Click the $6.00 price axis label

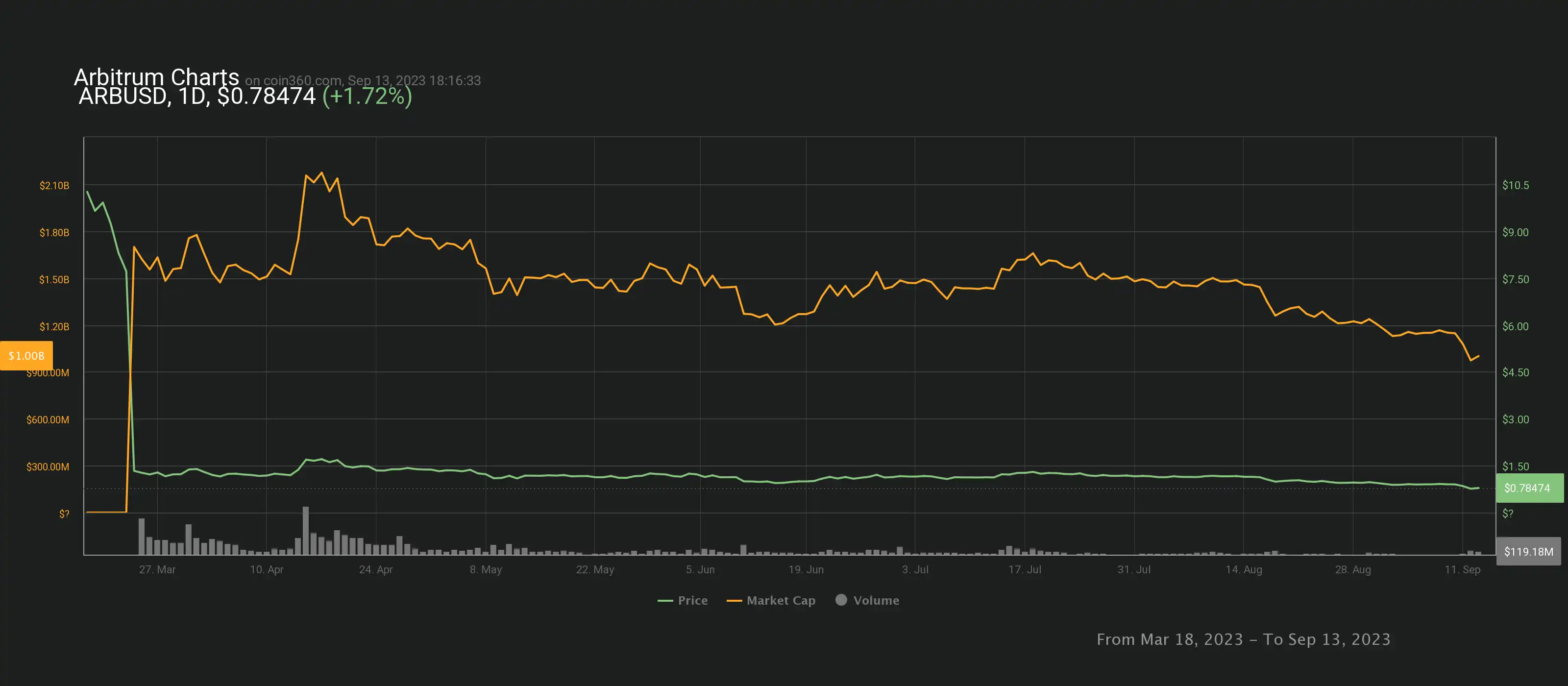1515,326
